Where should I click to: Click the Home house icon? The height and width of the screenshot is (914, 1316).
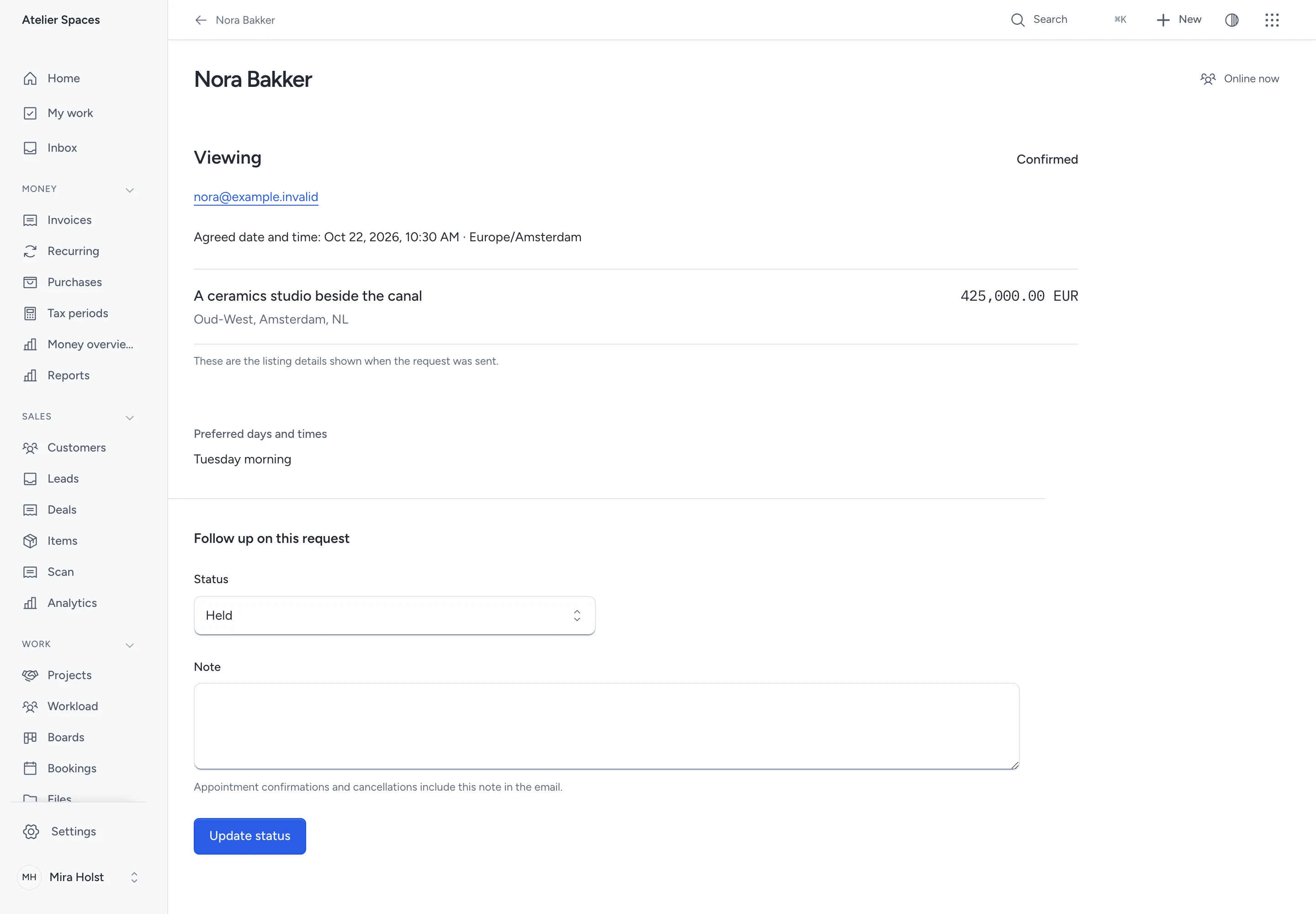point(30,79)
